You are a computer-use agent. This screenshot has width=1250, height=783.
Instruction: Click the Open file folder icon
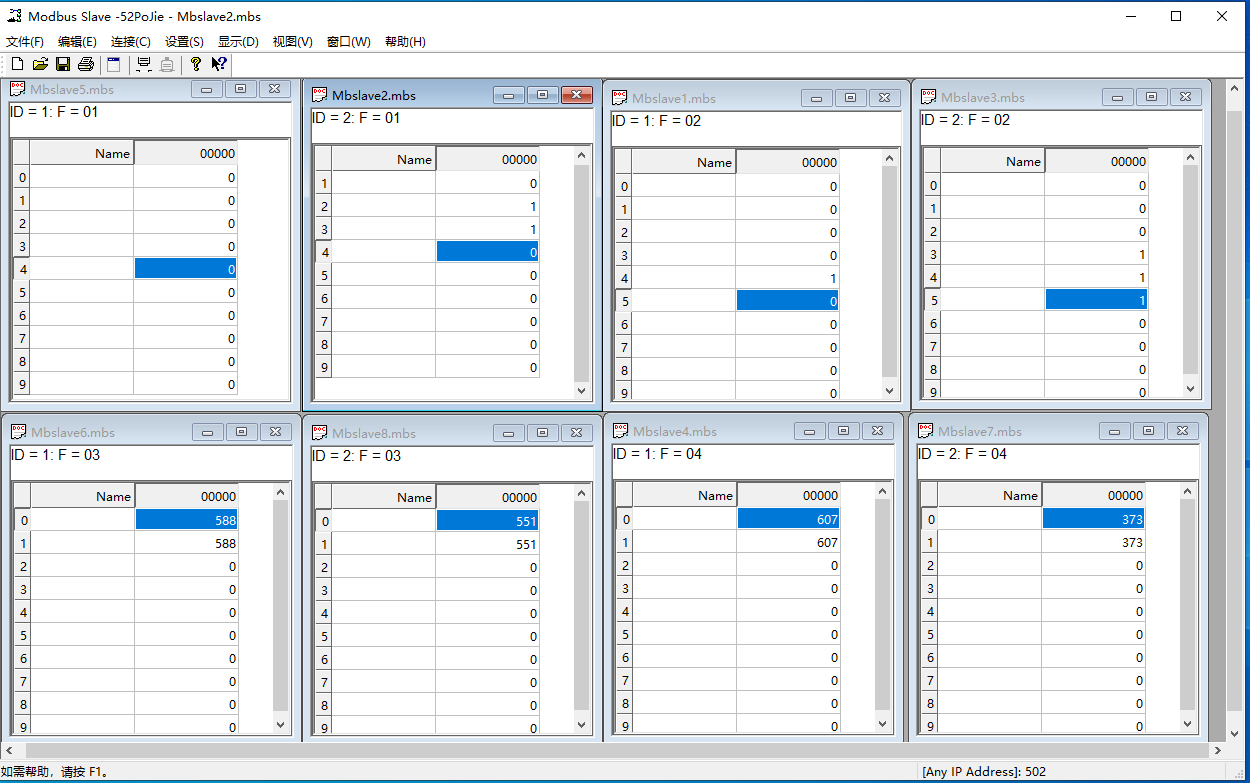40,65
